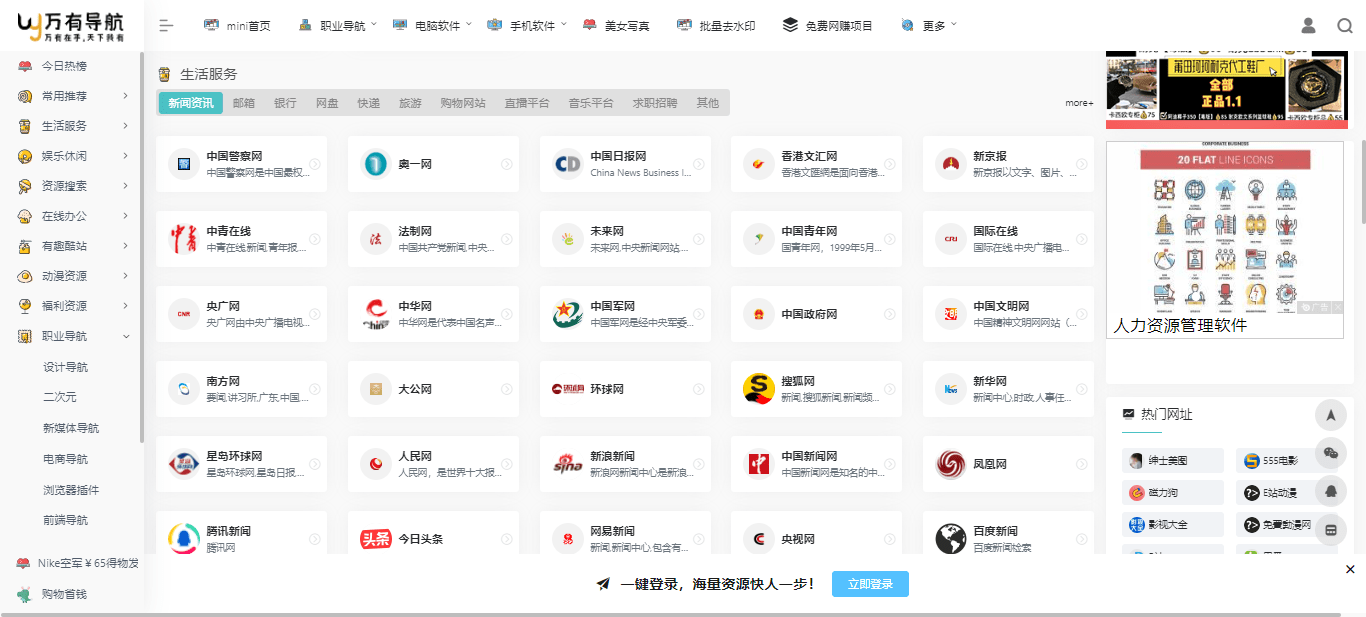Click the 环球网 logo icon
The width and height of the screenshot is (1366, 617).
click(x=567, y=389)
